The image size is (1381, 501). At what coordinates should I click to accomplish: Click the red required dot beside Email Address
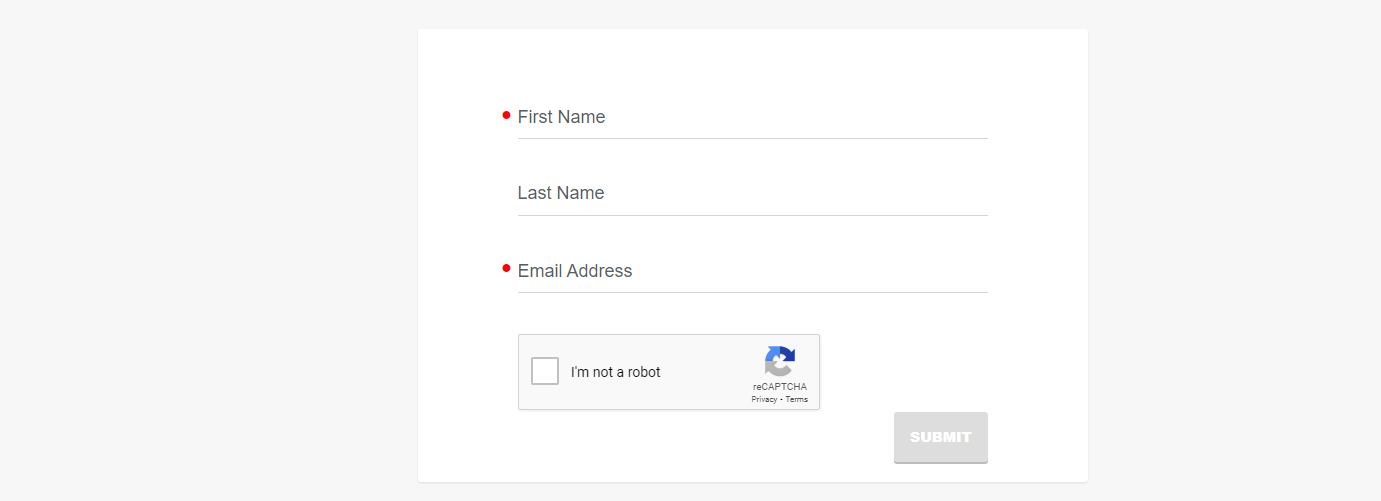[506, 268]
